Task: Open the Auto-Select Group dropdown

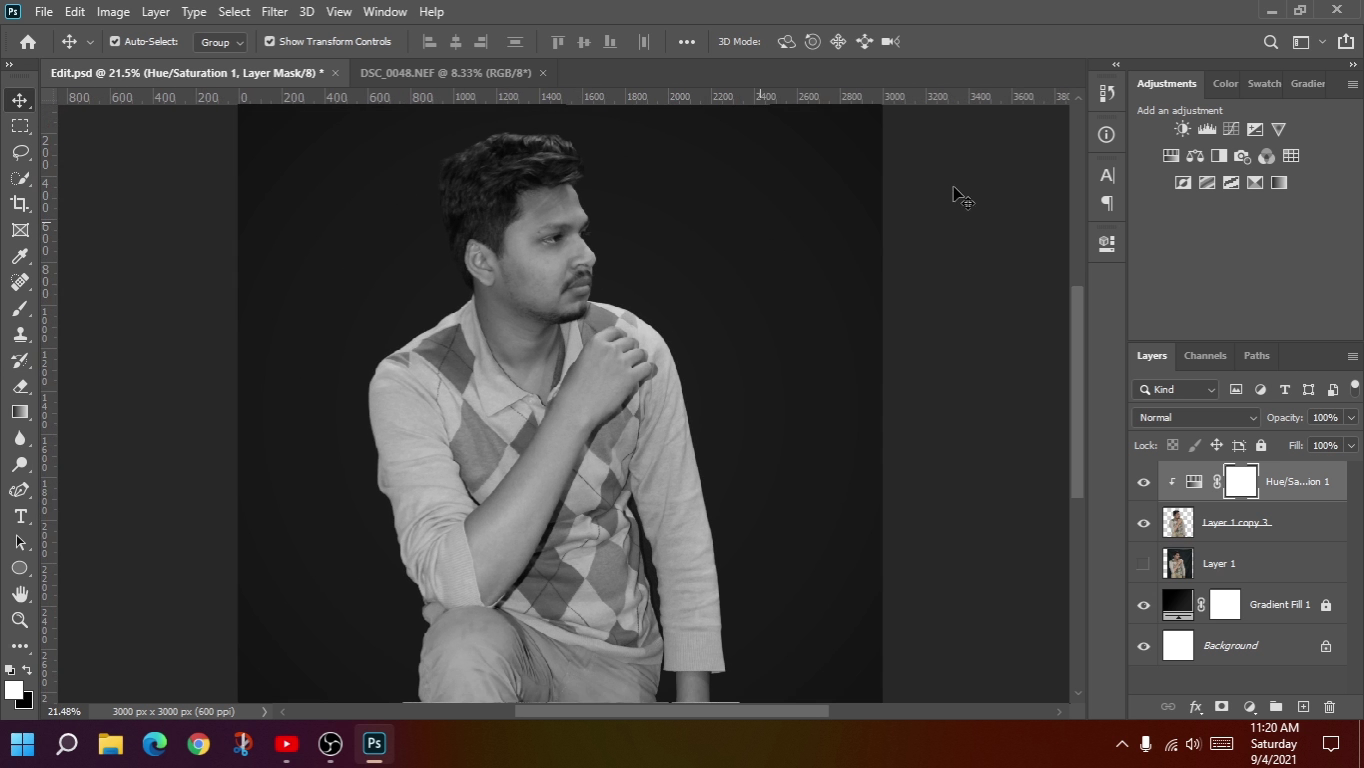Action: 220,42
